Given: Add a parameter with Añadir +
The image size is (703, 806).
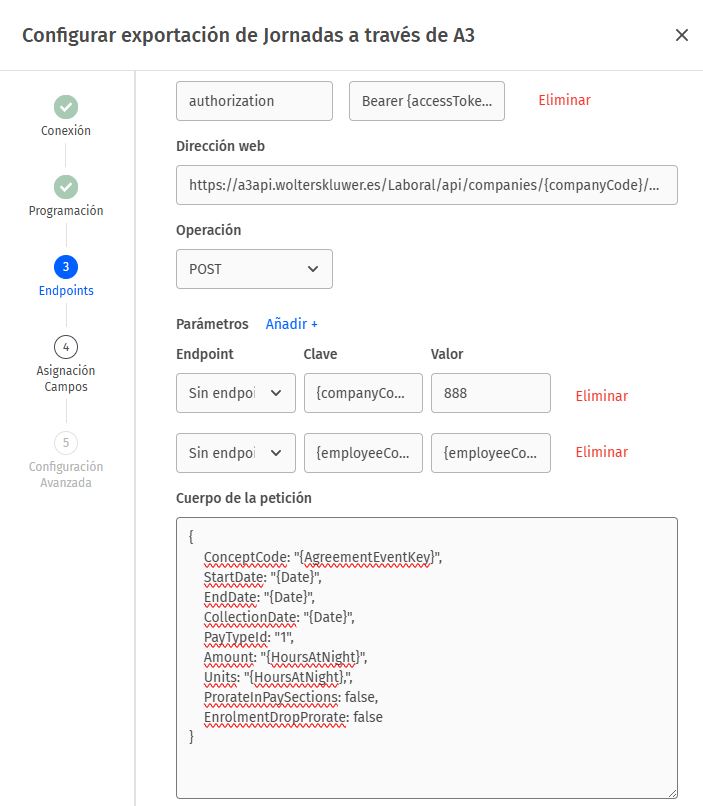Looking at the screenshot, I should [291, 324].
